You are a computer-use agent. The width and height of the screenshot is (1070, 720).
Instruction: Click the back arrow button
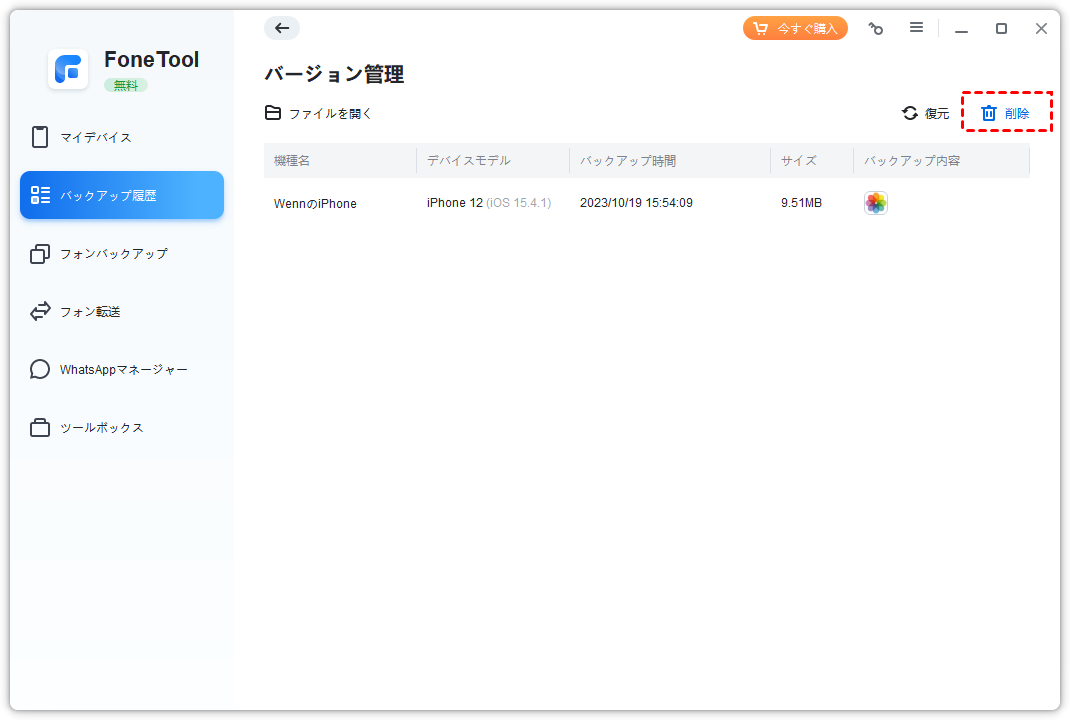(282, 28)
